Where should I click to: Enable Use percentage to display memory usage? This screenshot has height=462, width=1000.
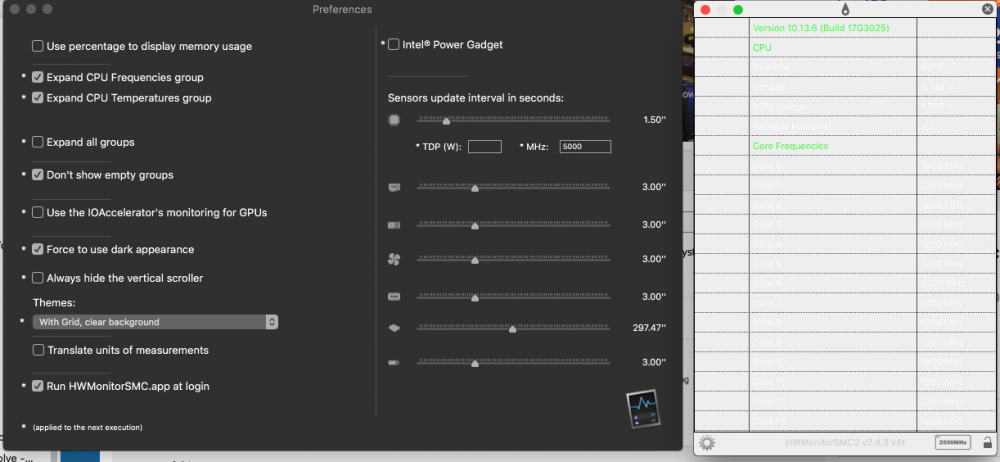click(x=38, y=46)
